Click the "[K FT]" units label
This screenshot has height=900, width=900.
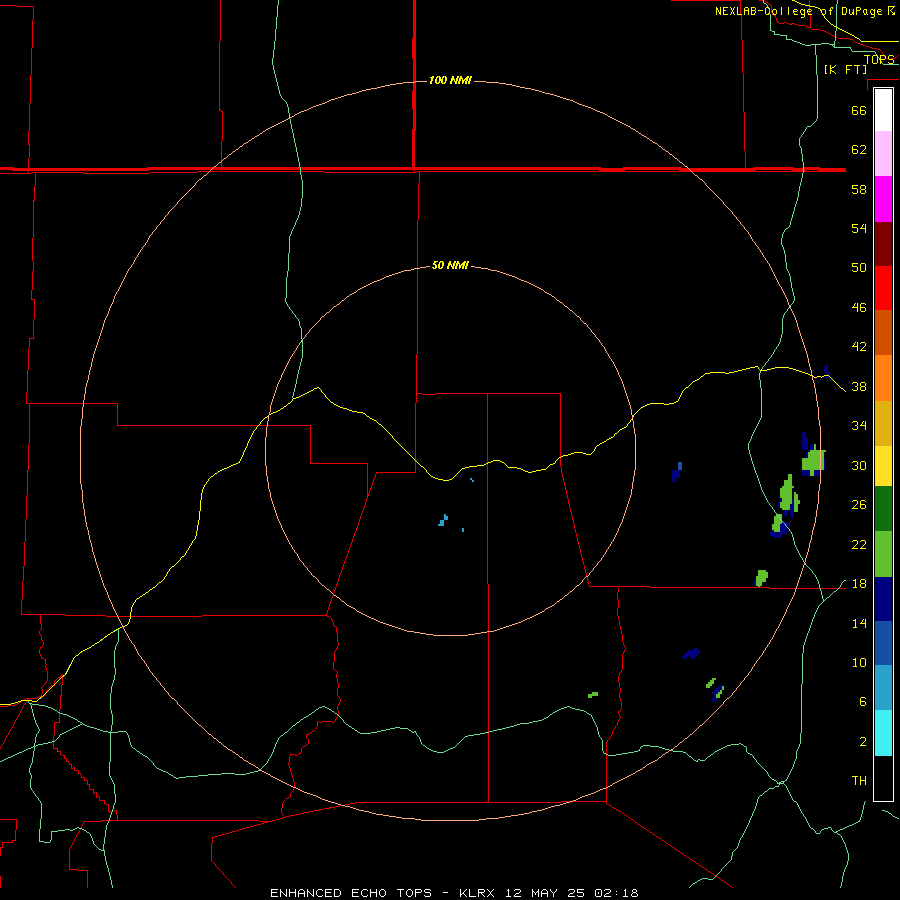[x=846, y=69]
